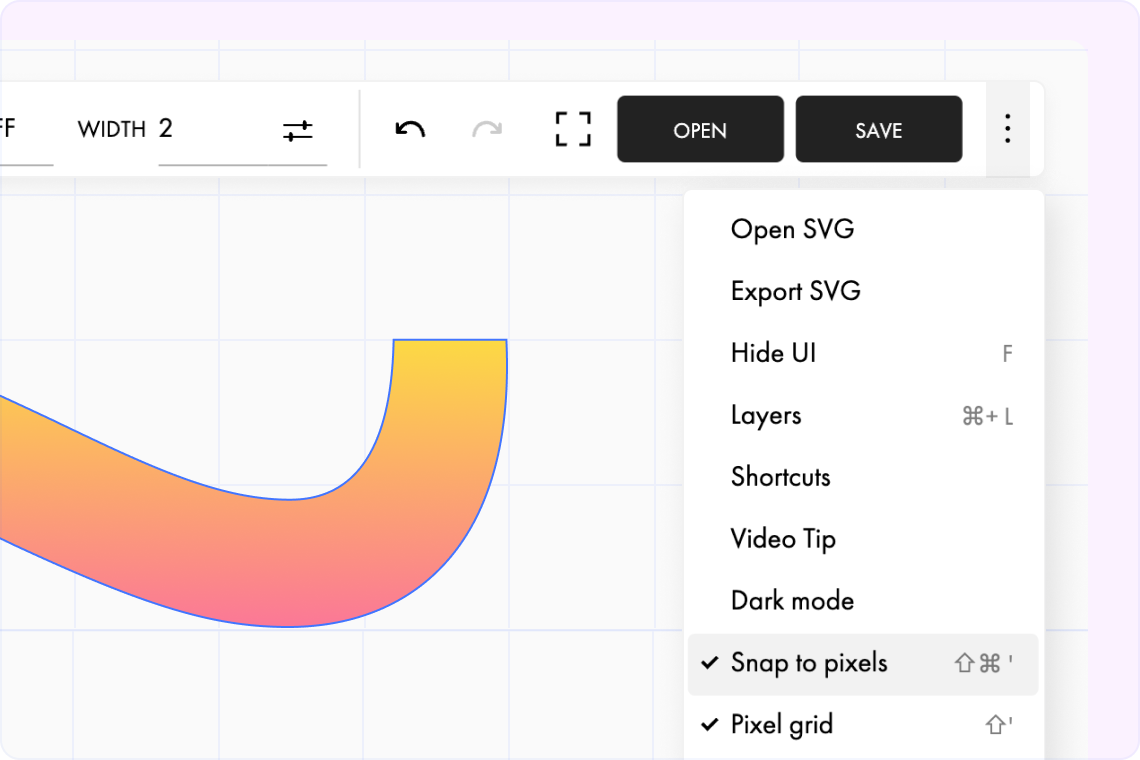Select Hide UI in the menu
Image resolution: width=1140 pixels, height=760 pixels.
(x=773, y=353)
